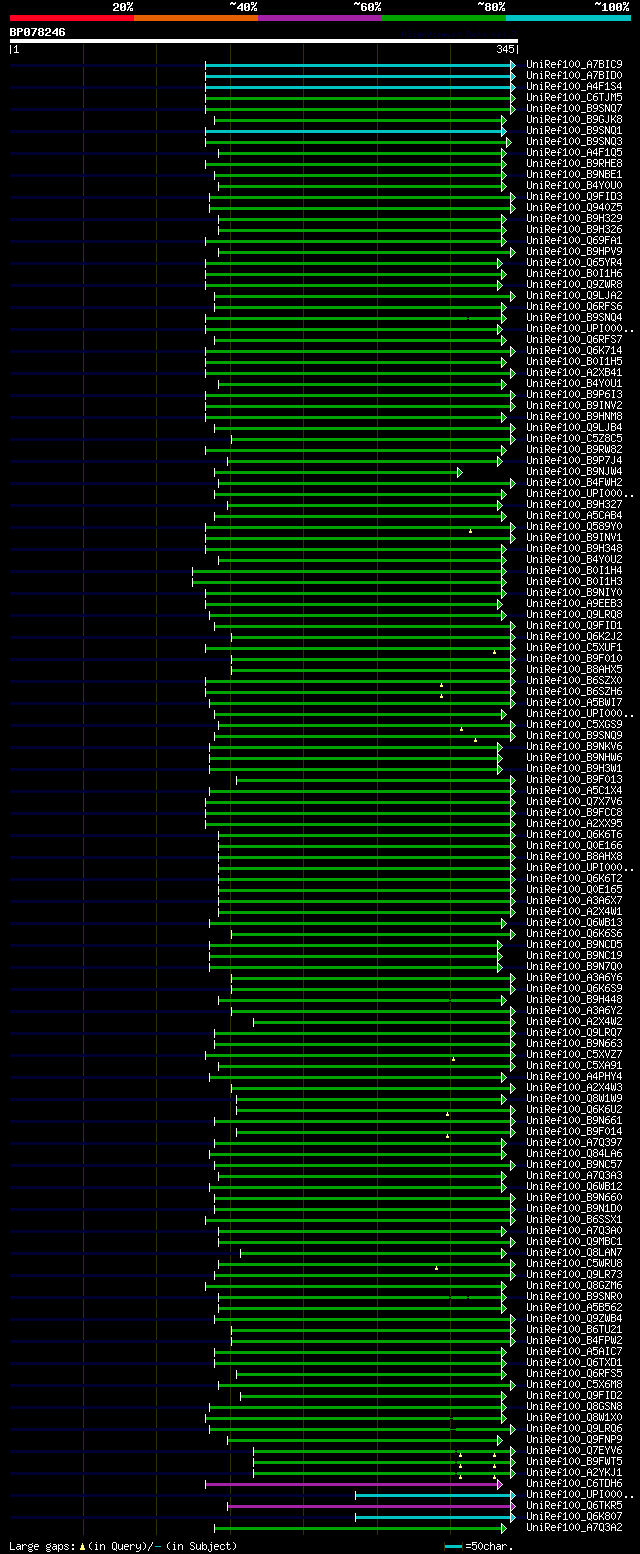Select hit UniRef100_B9NJW4

tap(574, 472)
